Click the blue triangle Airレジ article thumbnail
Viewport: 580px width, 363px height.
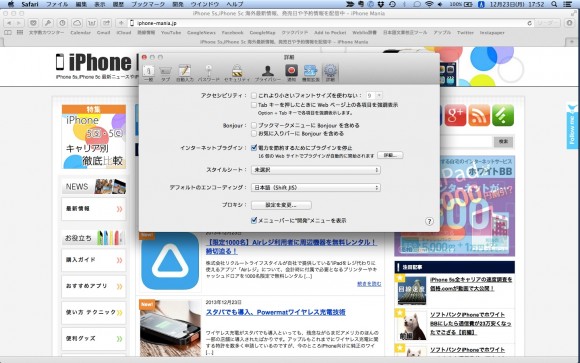(170, 261)
